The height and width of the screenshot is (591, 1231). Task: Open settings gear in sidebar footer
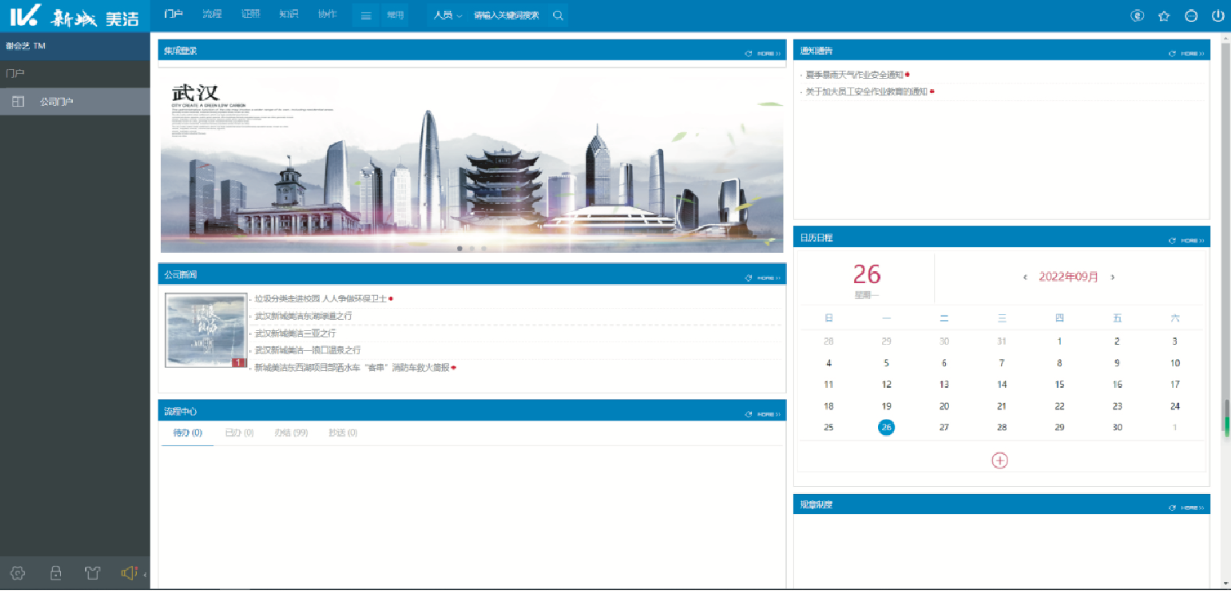(17, 573)
